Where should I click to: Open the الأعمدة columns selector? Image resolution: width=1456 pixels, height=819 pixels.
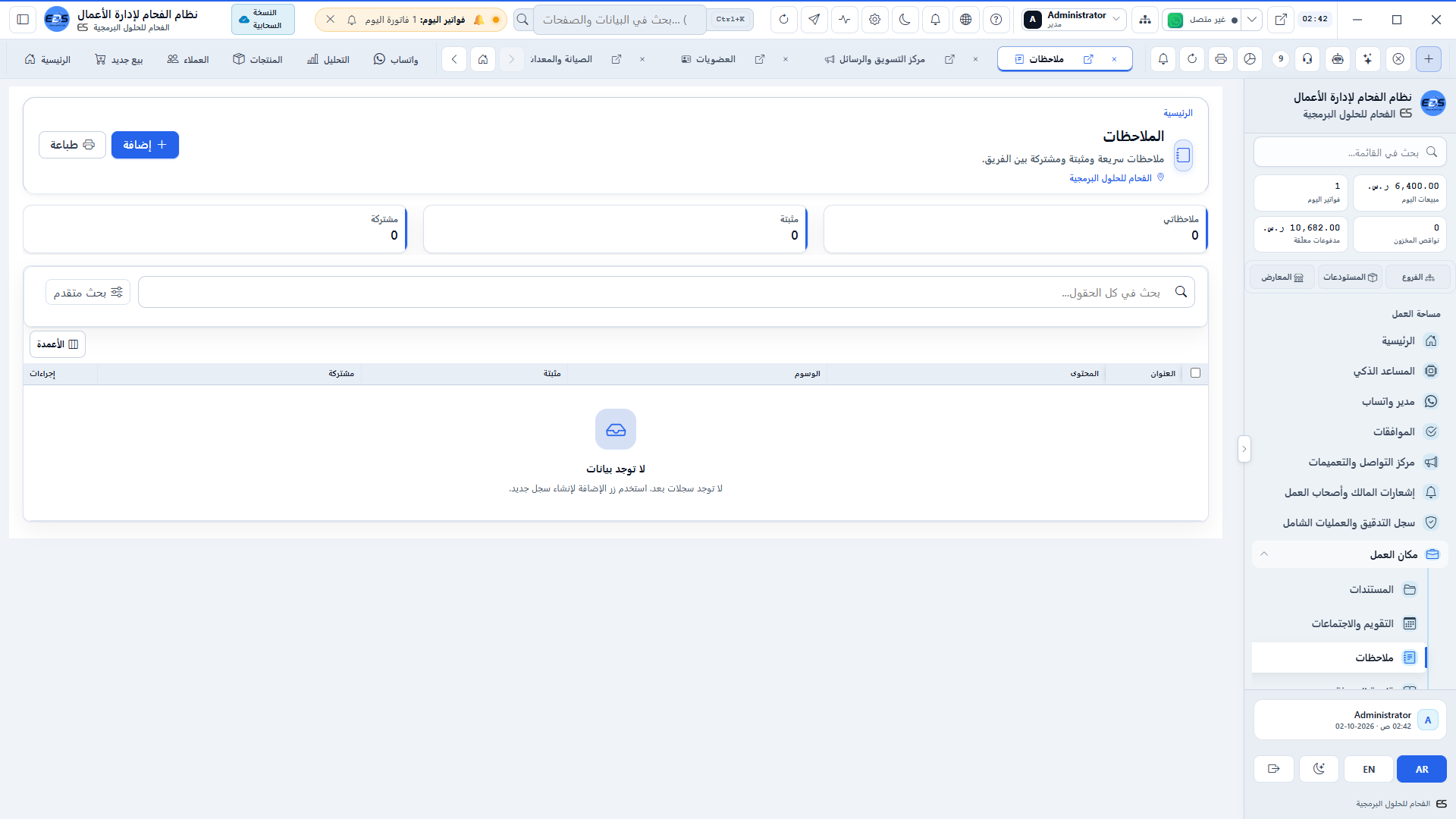click(x=58, y=344)
